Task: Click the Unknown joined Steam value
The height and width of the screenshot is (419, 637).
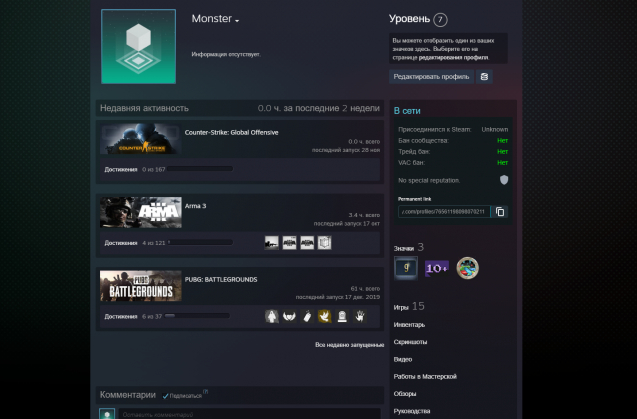Action: 495,129
